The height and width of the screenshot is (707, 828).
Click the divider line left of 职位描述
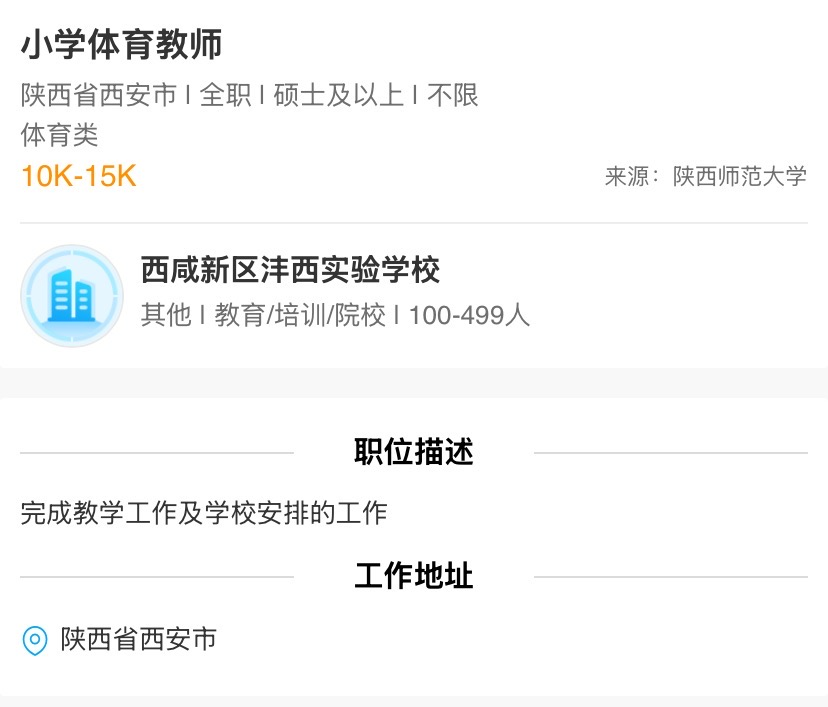click(x=157, y=453)
